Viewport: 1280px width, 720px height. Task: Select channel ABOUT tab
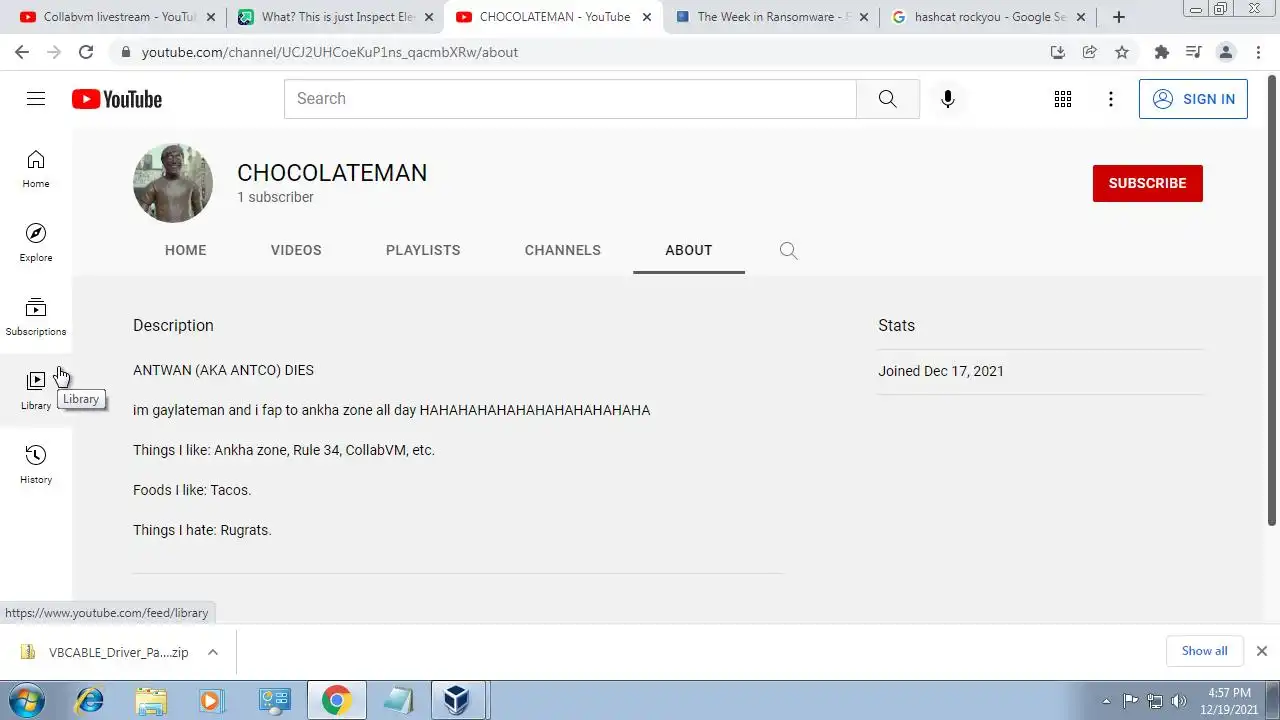click(689, 250)
